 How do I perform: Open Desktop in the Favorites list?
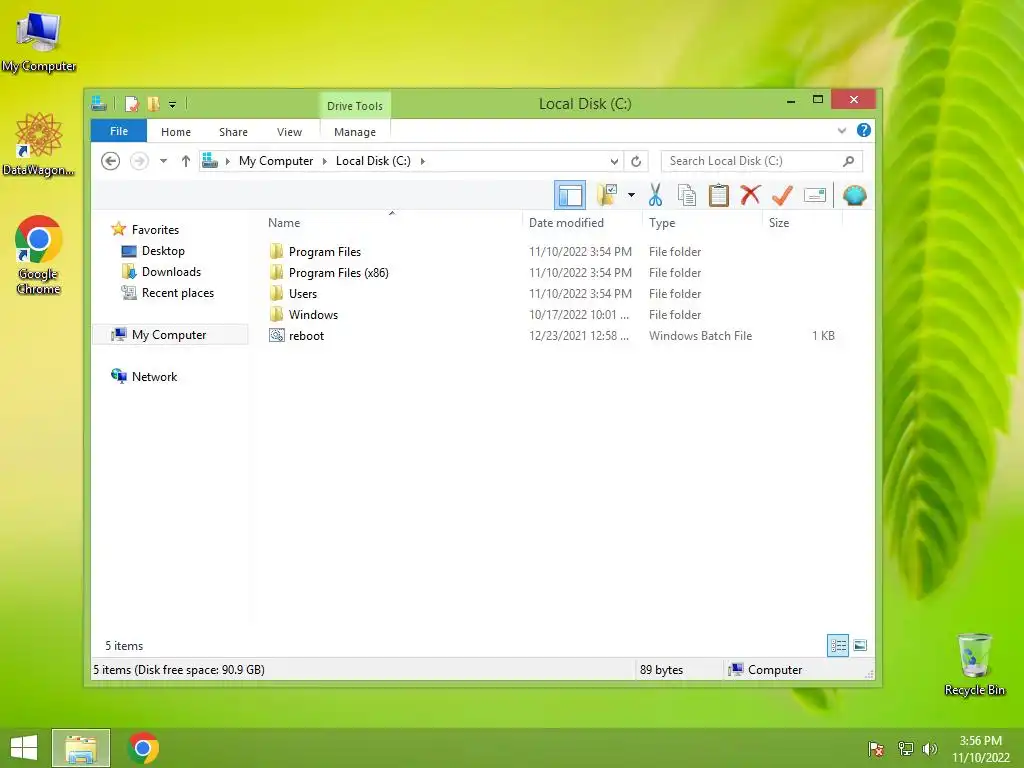(163, 251)
